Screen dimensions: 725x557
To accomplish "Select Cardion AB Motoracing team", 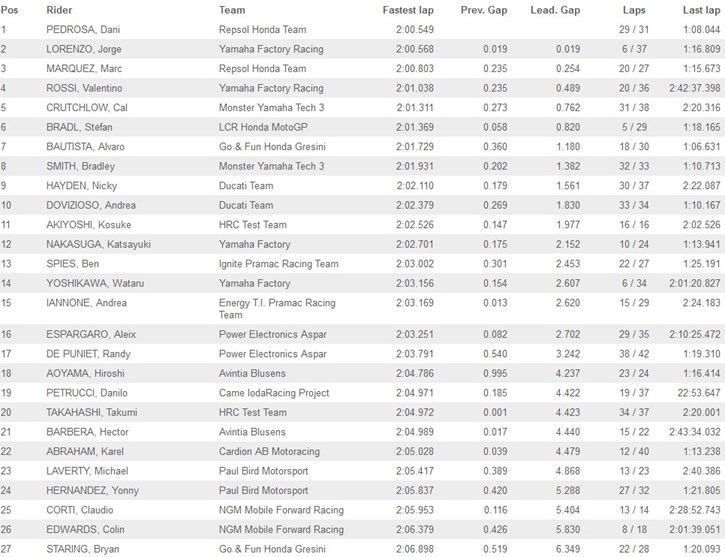I will point(269,452).
